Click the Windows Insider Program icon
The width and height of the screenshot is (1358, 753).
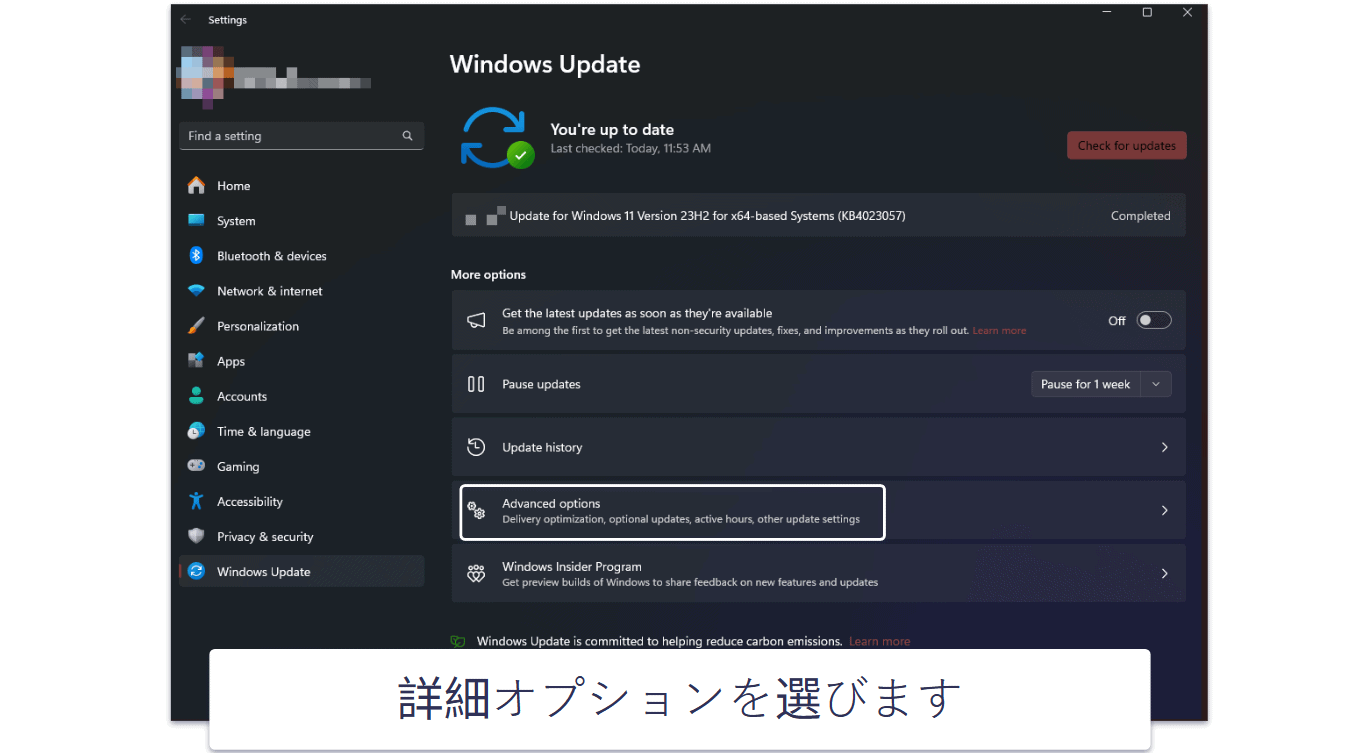tap(476, 574)
